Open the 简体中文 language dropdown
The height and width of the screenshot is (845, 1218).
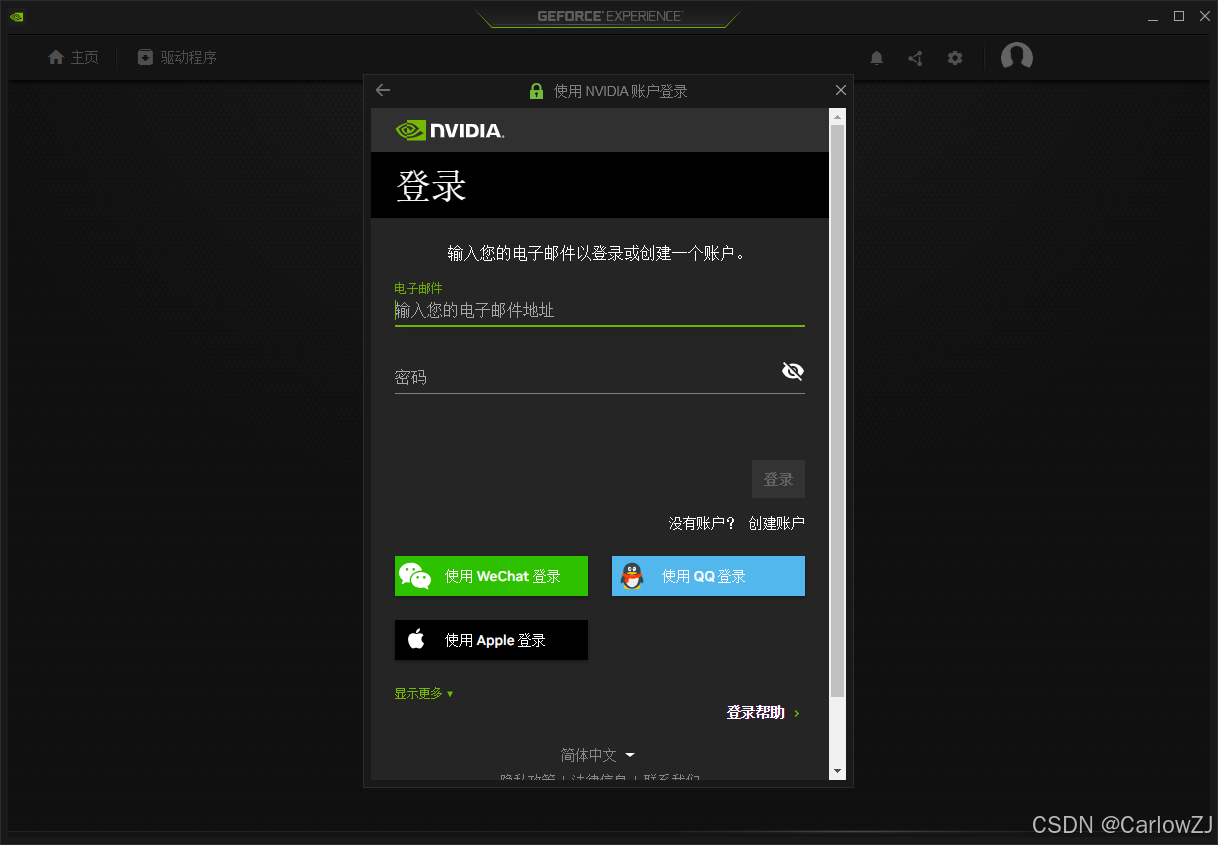coord(598,755)
